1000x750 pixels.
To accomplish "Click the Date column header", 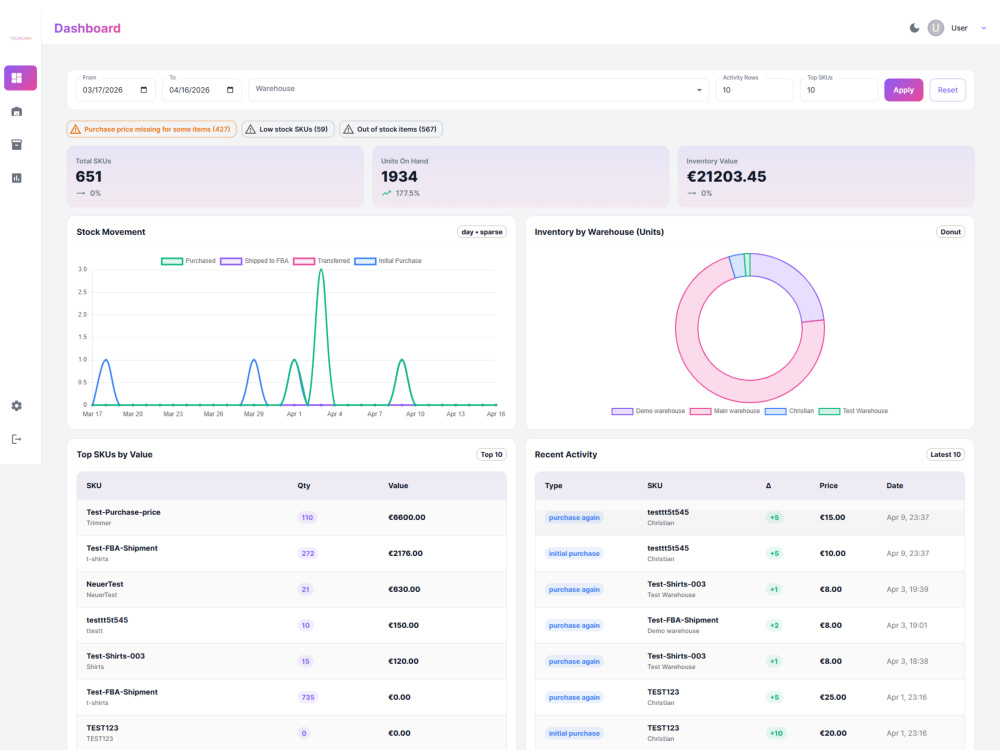I will (x=895, y=485).
